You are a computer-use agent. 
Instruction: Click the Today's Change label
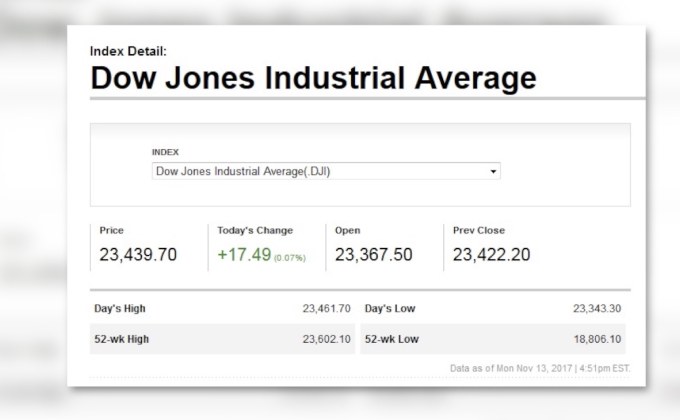coord(253,230)
